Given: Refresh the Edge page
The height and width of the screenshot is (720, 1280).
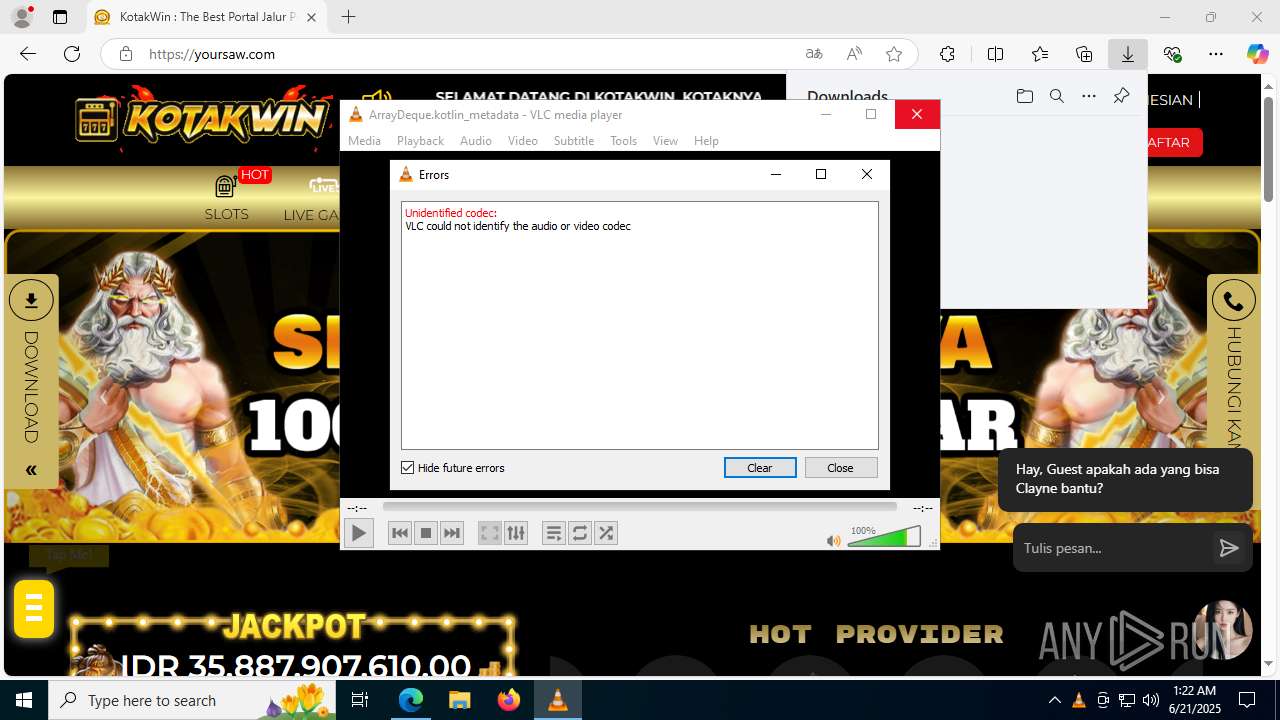Looking at the screenshot, I should coord(72,54).
